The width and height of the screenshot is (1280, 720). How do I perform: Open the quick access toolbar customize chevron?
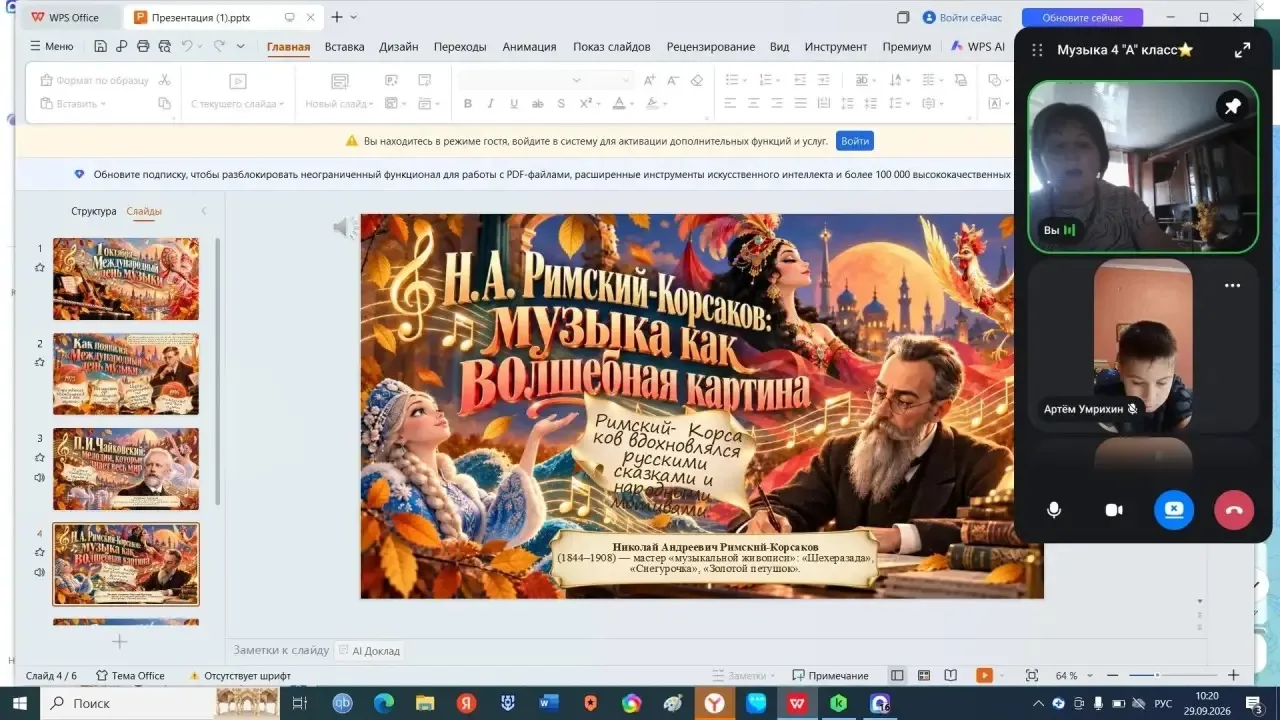pyautogui.click(x=240, y=46)
